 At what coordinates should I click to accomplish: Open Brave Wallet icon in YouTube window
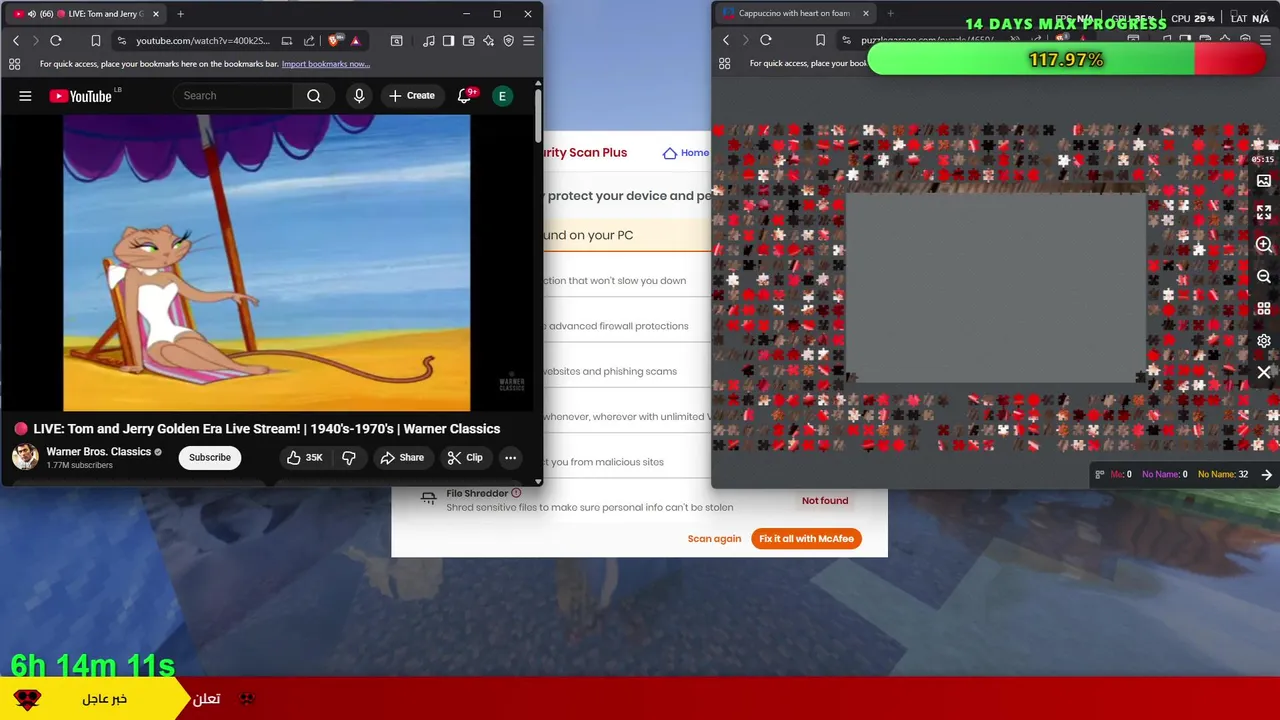coord(469,41)
